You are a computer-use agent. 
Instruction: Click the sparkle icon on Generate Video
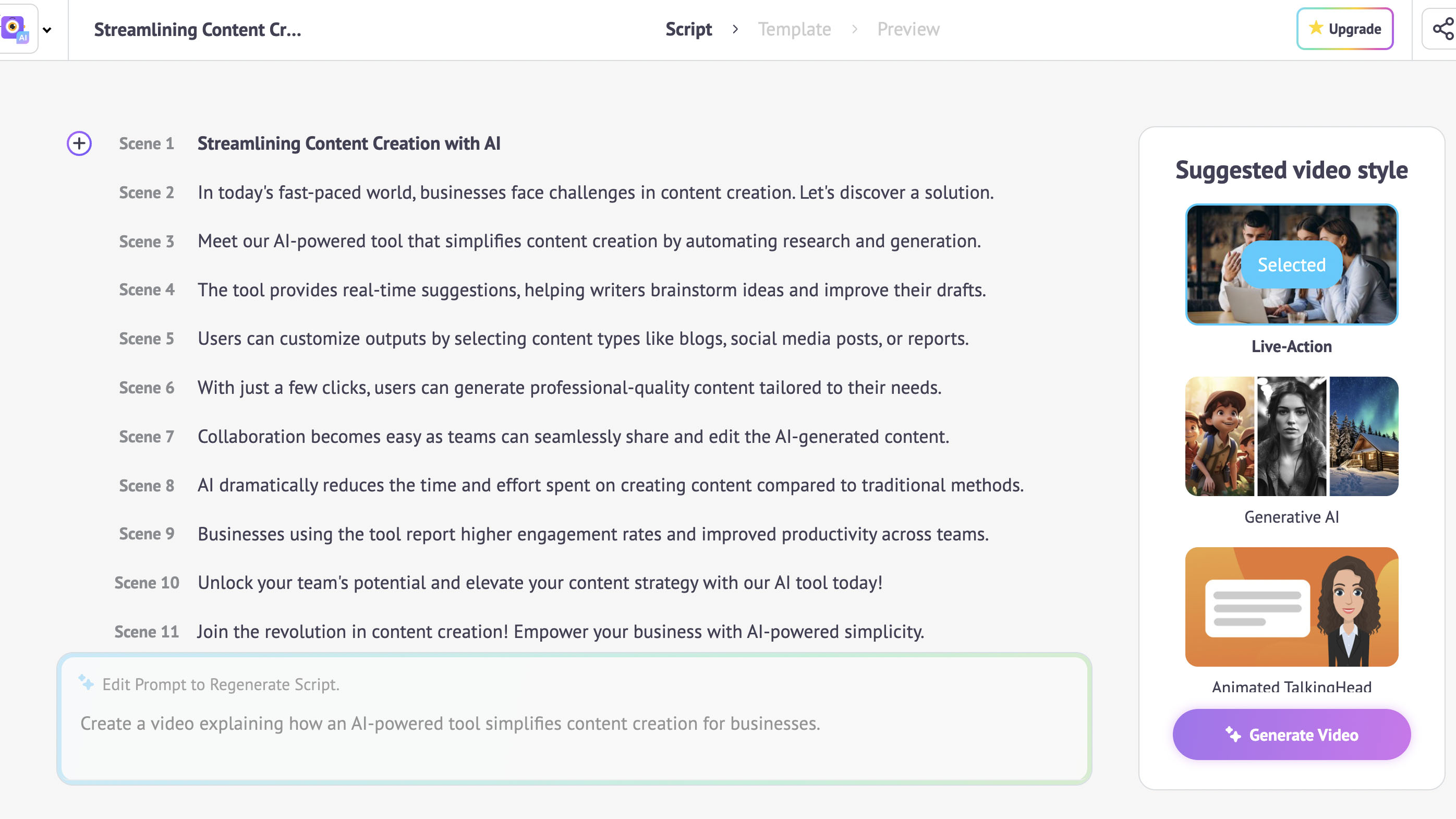click(x=1233, y=734)
